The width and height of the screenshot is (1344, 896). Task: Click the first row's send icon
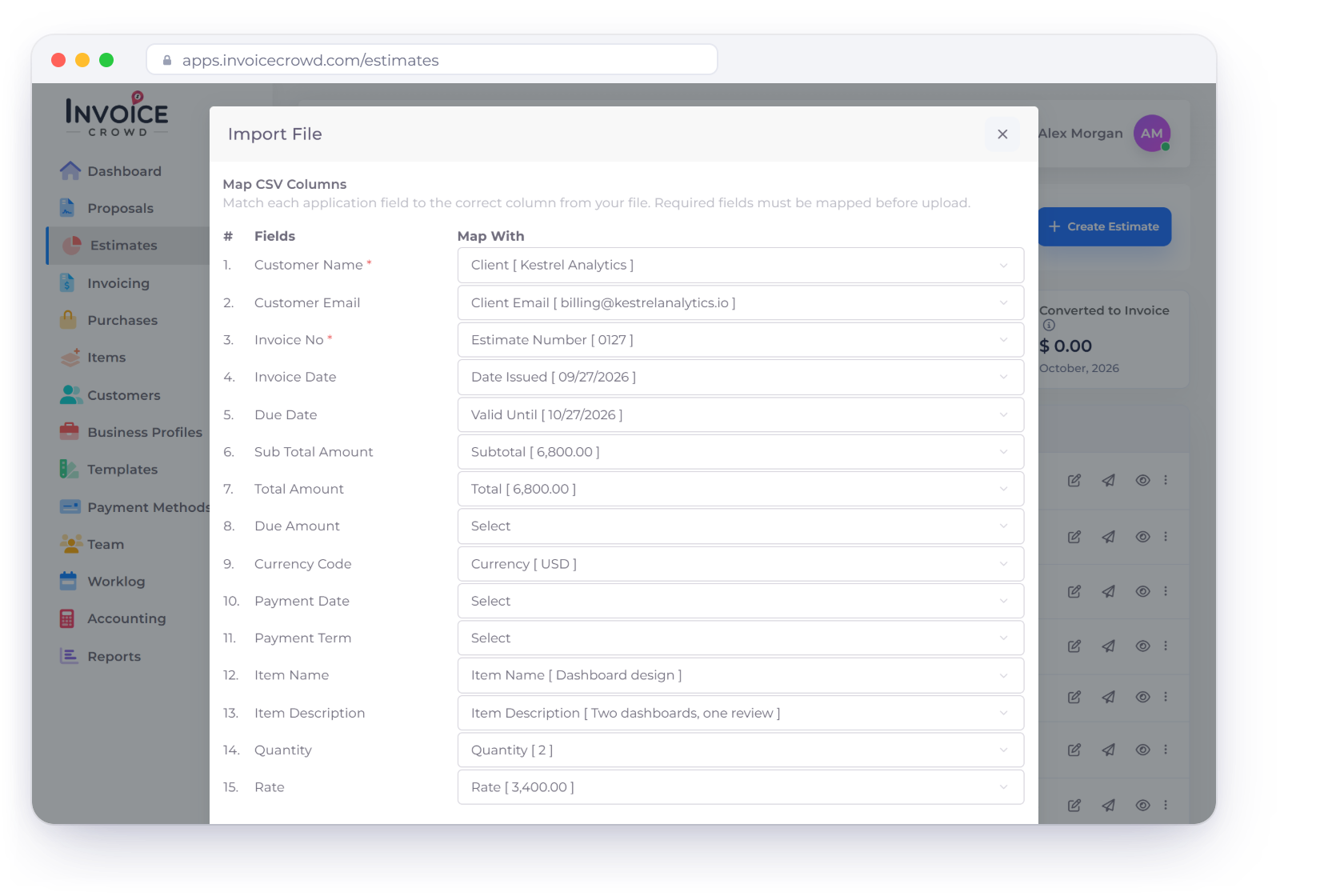[x=1108, y=480]
